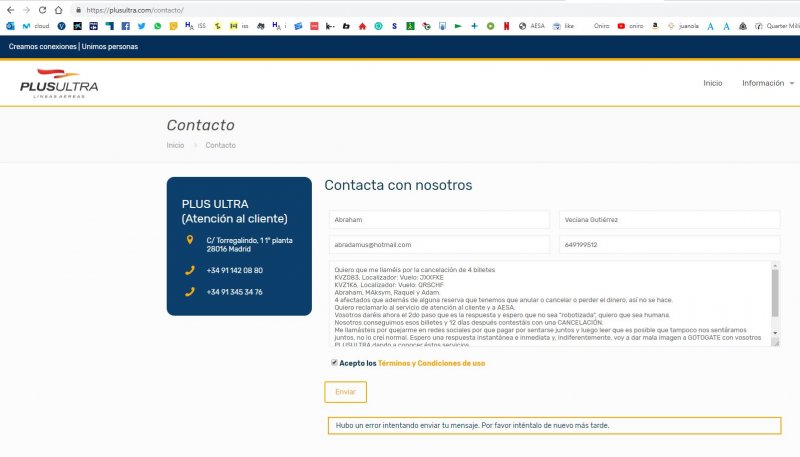Screen dimensions: 800x457
Task: Click phone icon next to +34 91 345 34 76
Action: click(x=190, y=292)
